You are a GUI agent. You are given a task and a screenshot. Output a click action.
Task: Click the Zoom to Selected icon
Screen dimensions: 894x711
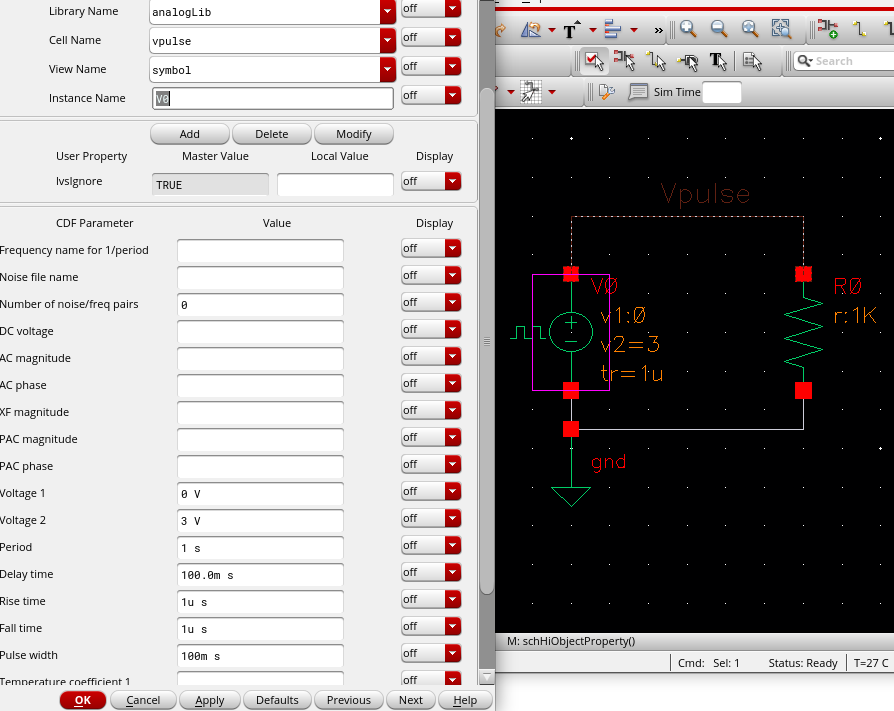click(781, 29)
